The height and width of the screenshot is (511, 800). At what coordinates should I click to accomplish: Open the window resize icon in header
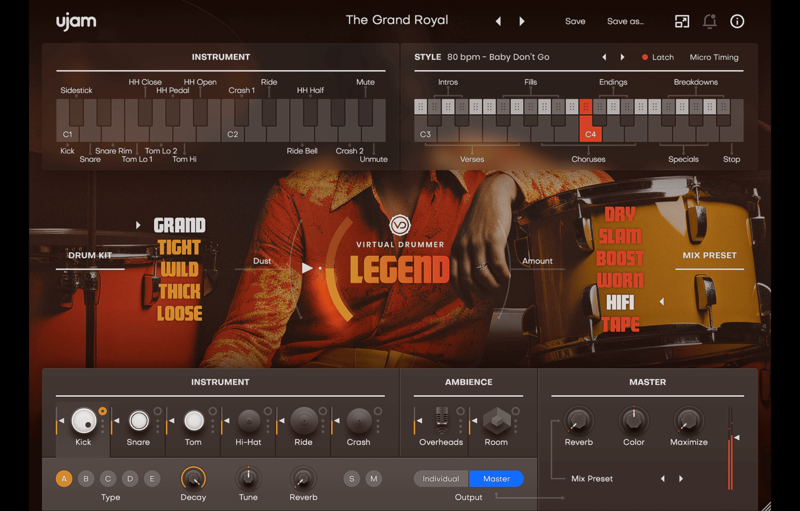682,21
